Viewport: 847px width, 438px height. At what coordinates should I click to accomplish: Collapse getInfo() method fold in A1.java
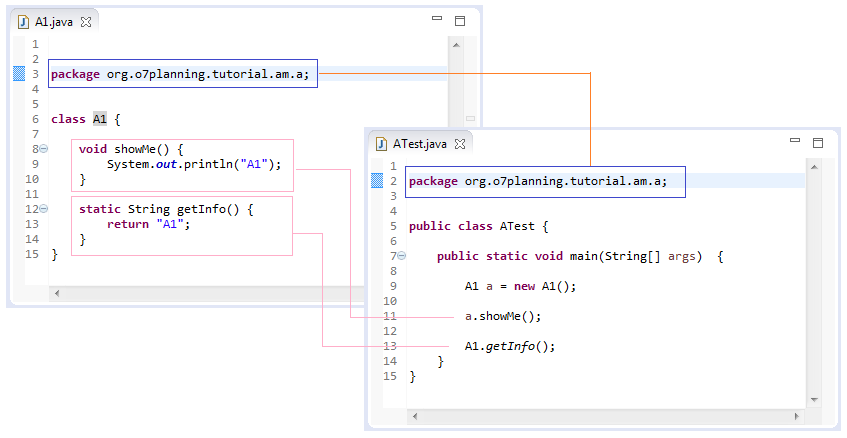pos(44,208)
